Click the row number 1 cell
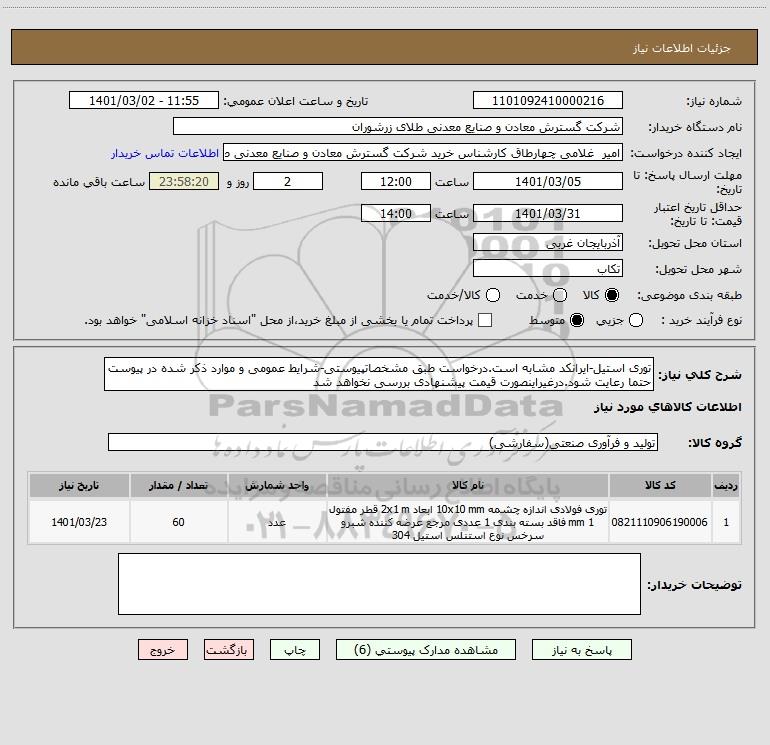Screen dimensions: 770x745 pyautogui.click(x=726, y=522)
